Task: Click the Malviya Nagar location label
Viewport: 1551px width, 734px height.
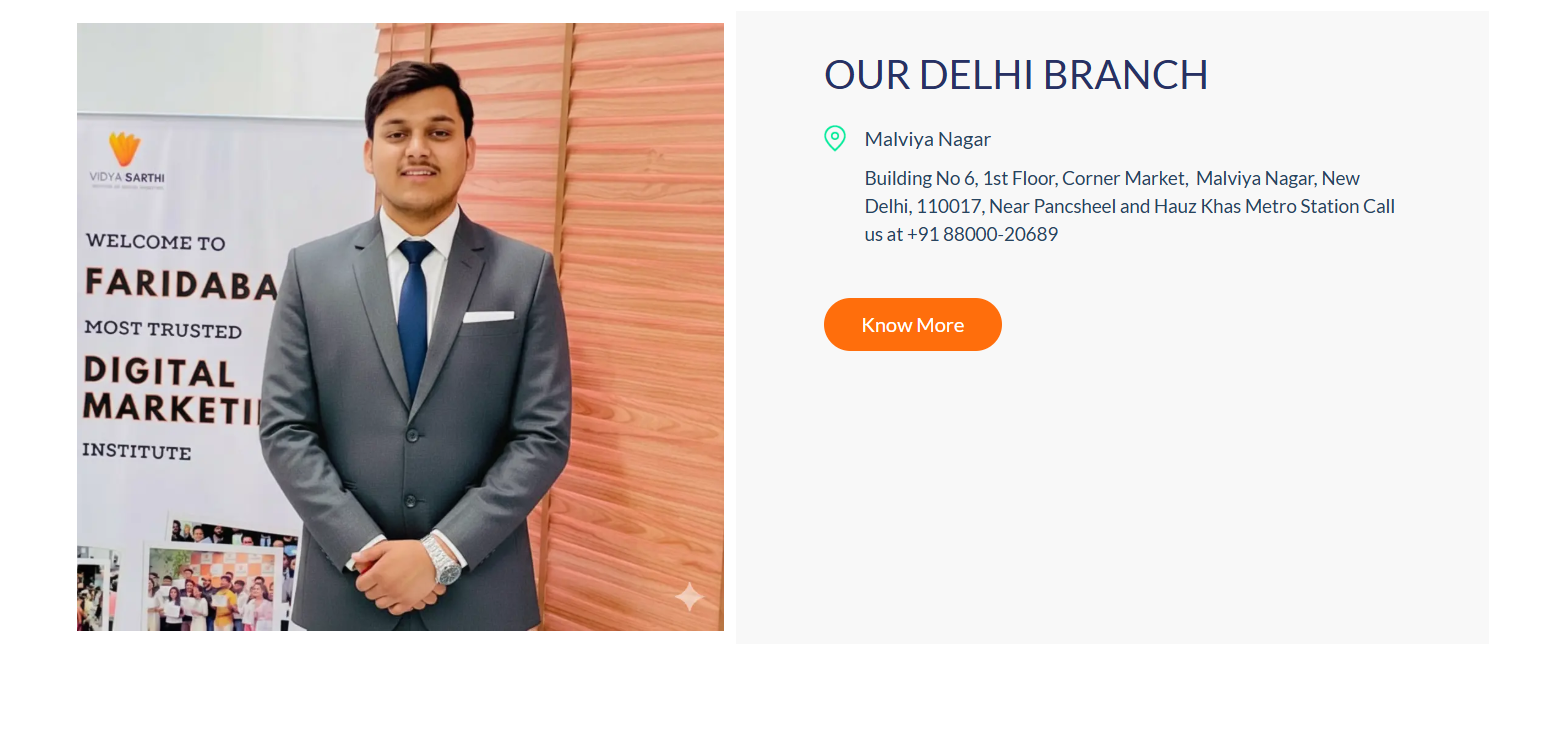Action: 927,139
